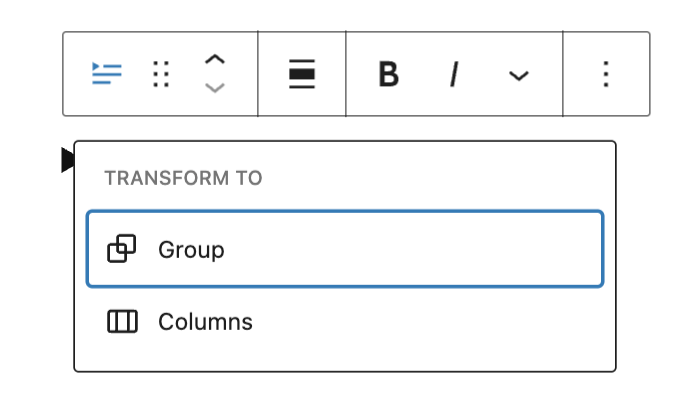Click the six-dot drag handle
The width and height of the screenshot is (688, 400).
[160, 74]
